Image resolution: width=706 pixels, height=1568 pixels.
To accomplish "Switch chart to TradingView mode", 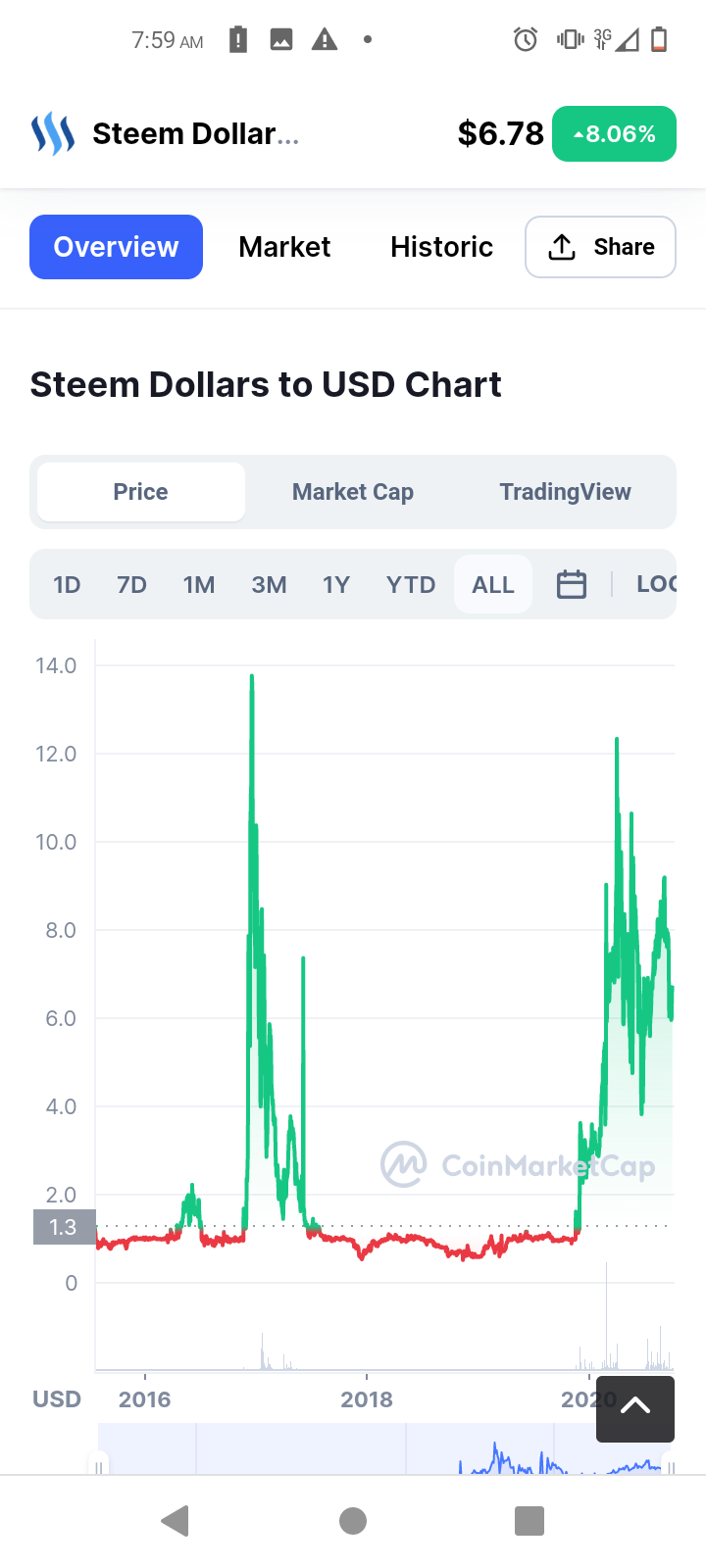I will pos(565,492).
